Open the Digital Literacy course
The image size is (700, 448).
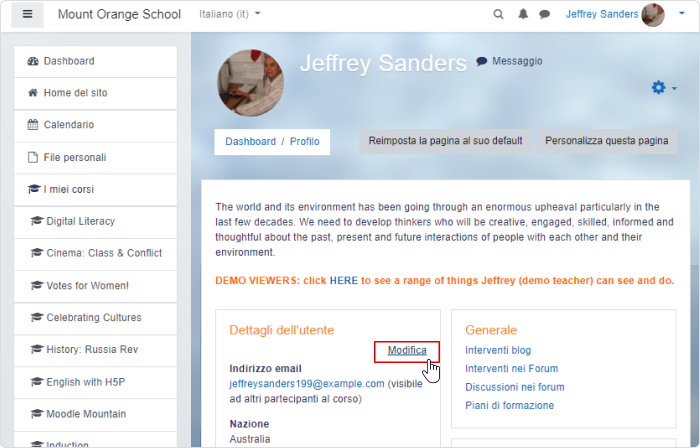(x=95, y=222)
